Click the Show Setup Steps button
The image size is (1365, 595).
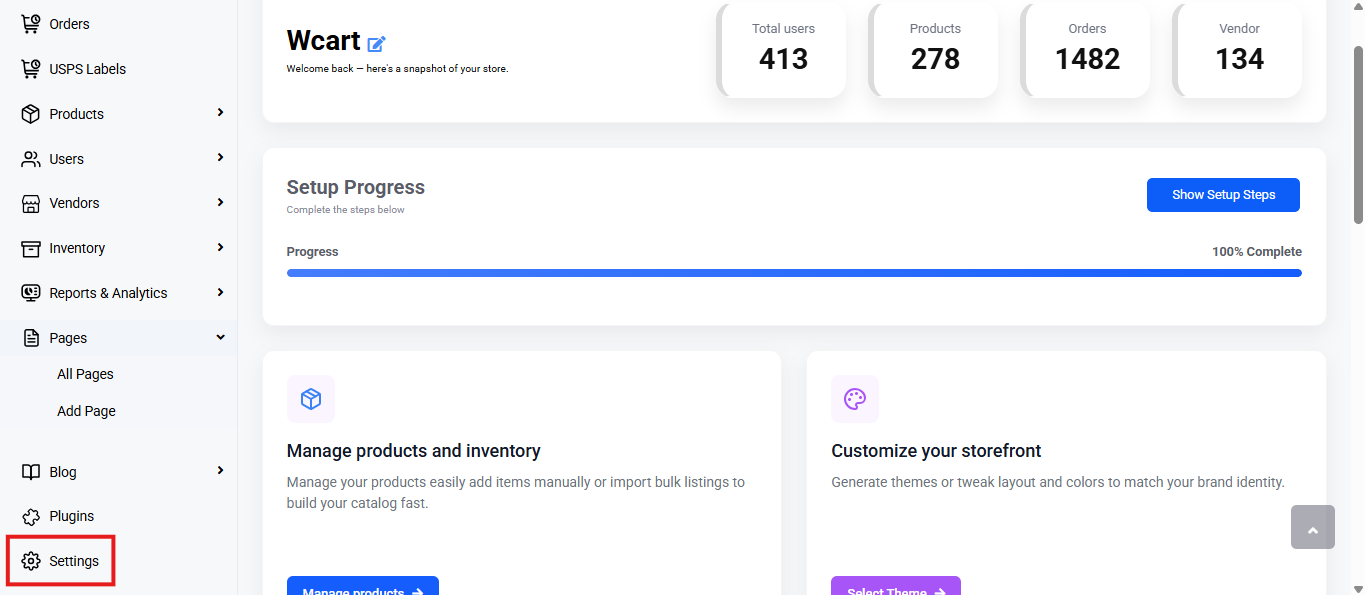(1223, 195)
